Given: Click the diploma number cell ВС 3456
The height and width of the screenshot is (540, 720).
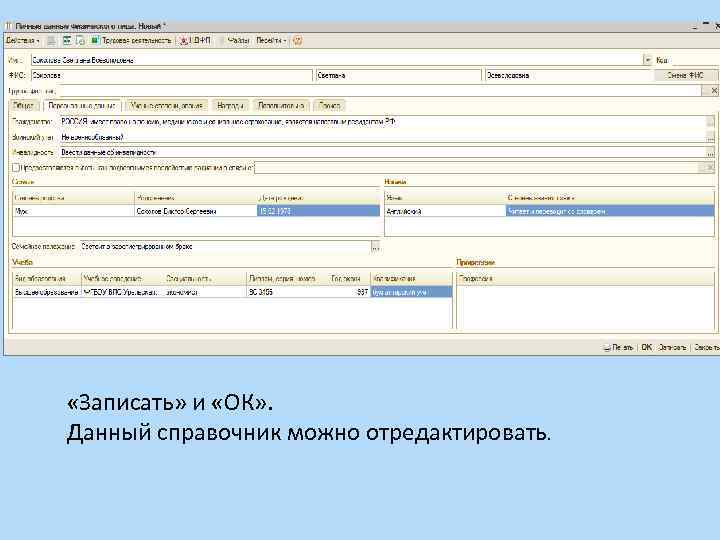Looking at the screenshot, I should pos(287,292).
